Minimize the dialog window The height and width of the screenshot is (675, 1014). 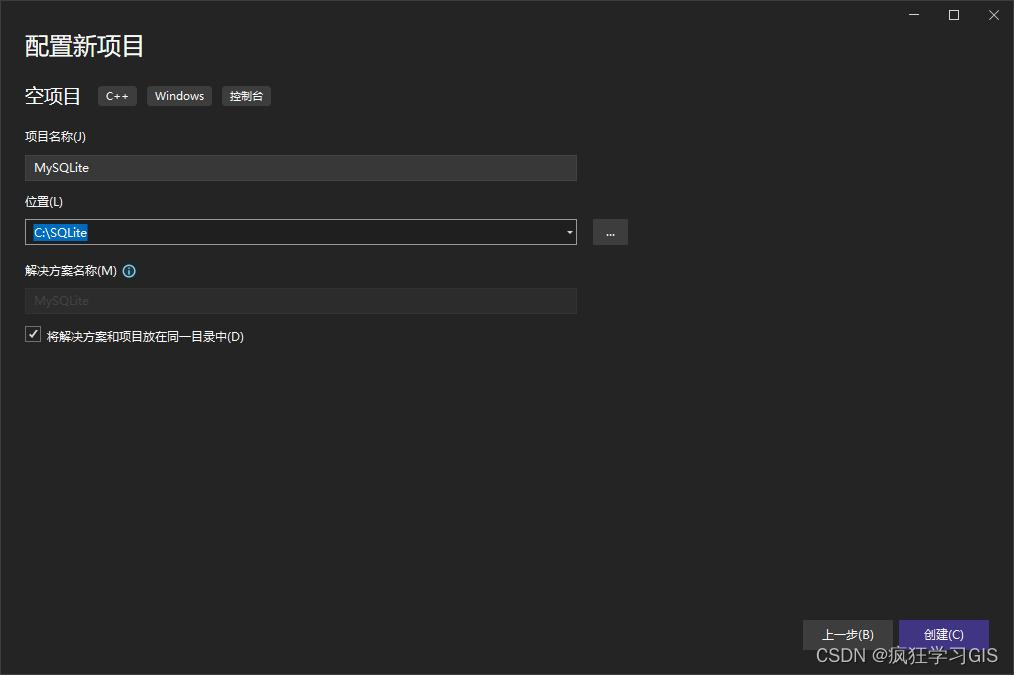click(914, 15)
